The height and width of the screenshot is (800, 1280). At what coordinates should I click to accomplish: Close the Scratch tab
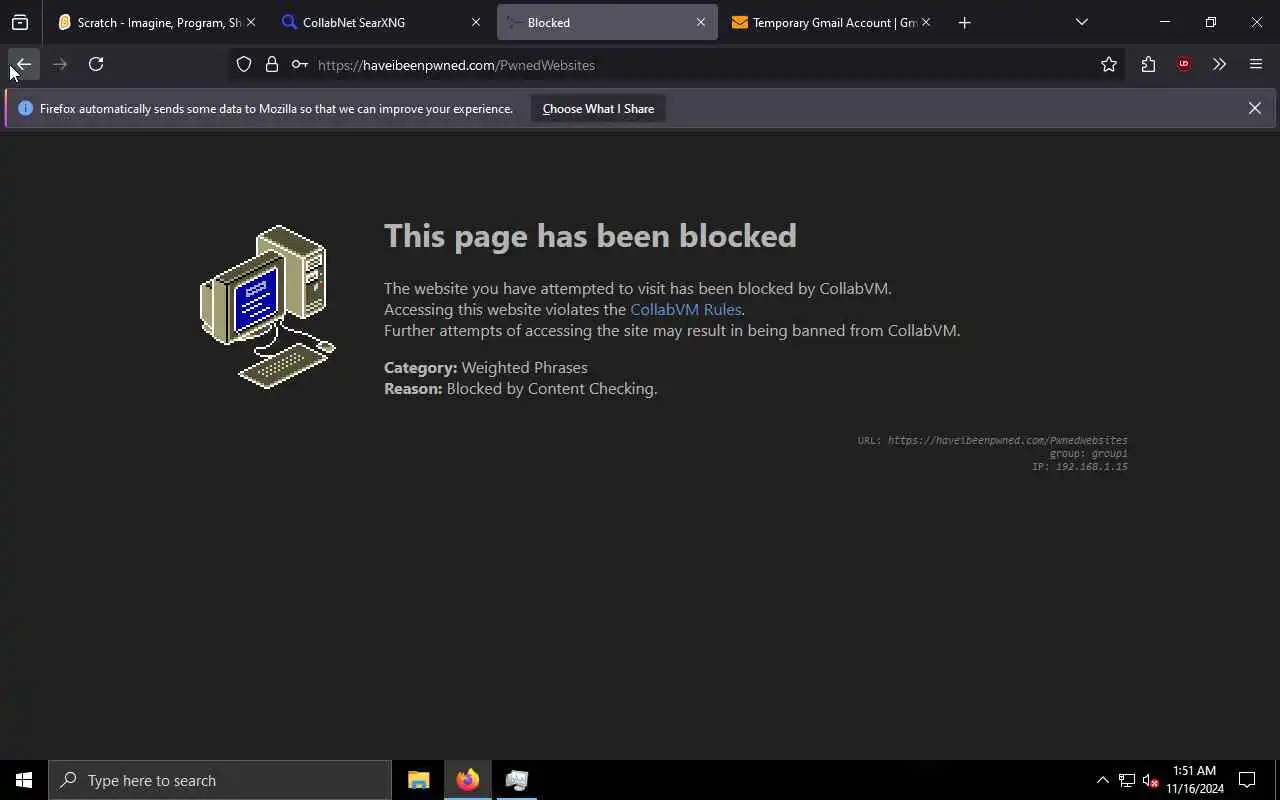pyautogui.click(x=251, y=22)
